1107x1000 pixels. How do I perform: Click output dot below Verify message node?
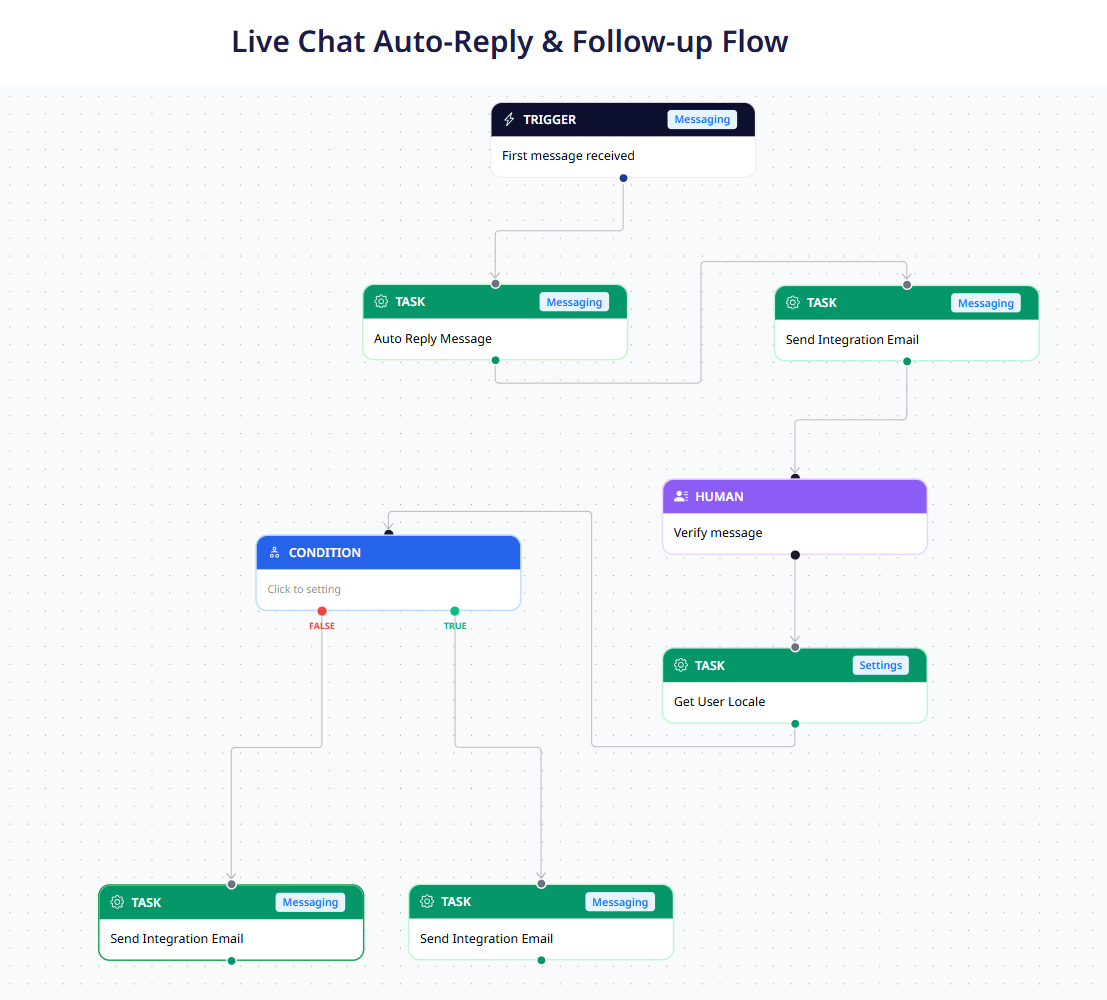pyautogui.click(x=795, y=555)
